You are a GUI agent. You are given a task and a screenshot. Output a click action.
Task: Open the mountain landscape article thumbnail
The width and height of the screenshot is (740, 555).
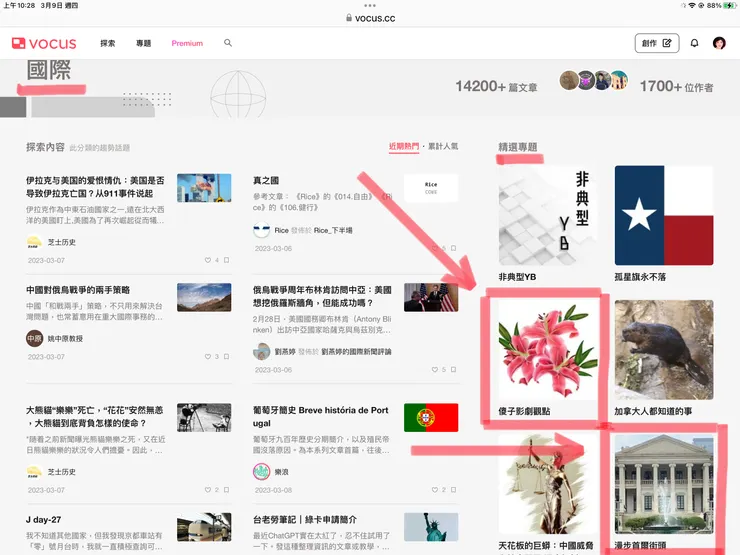click(x=204, y=297)
